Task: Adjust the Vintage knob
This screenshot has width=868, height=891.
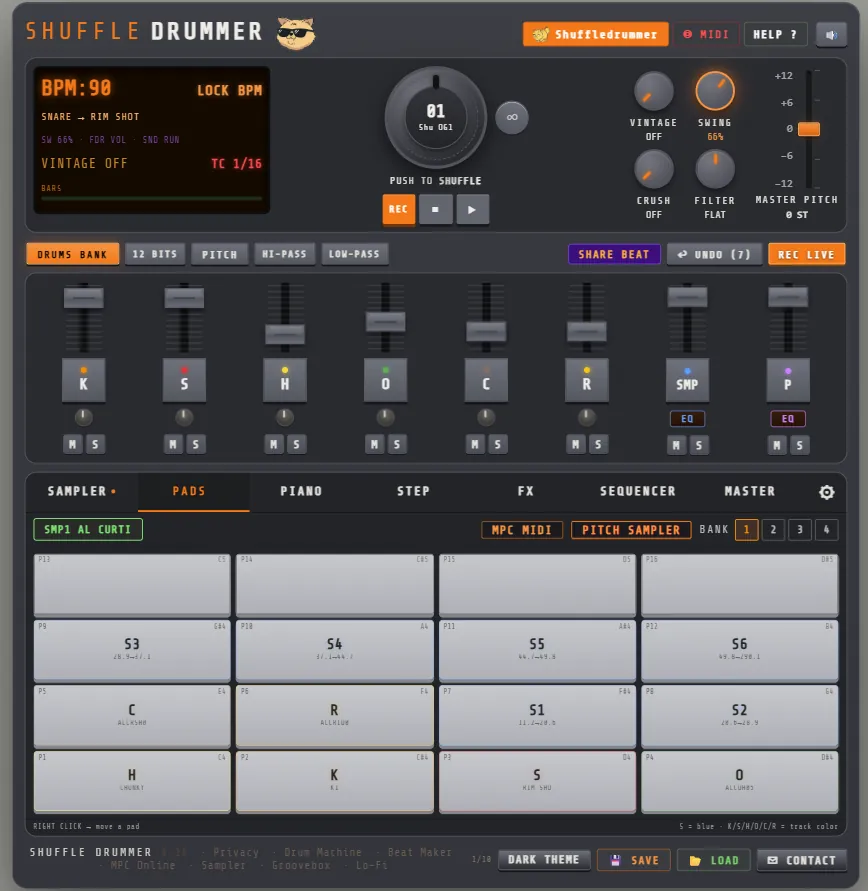Action: coord(653,91)
